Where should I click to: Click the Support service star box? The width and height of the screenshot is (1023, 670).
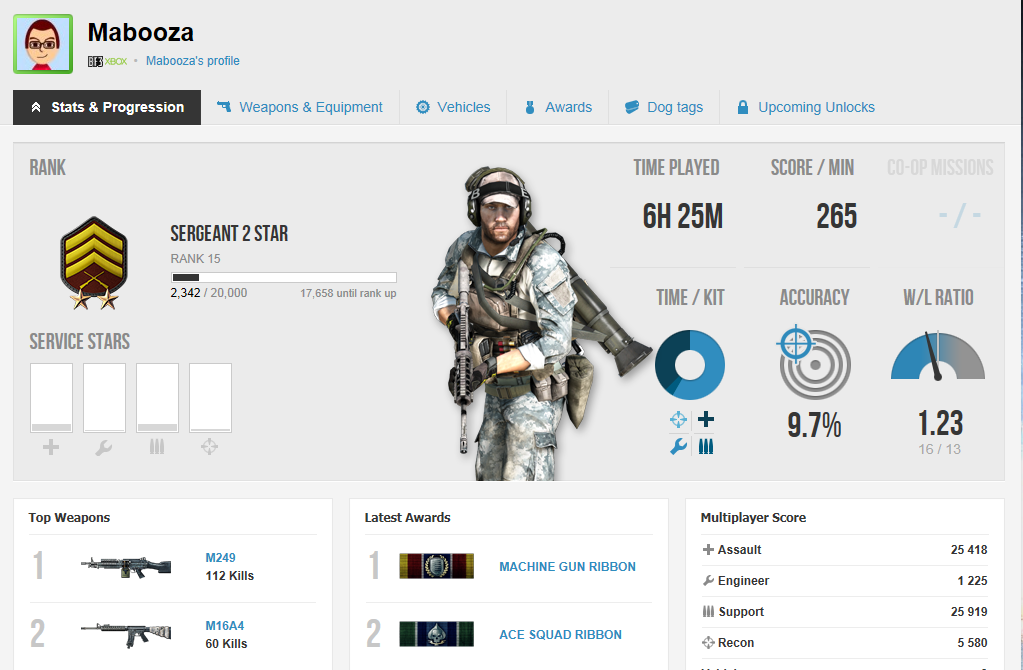pos(157,398)
